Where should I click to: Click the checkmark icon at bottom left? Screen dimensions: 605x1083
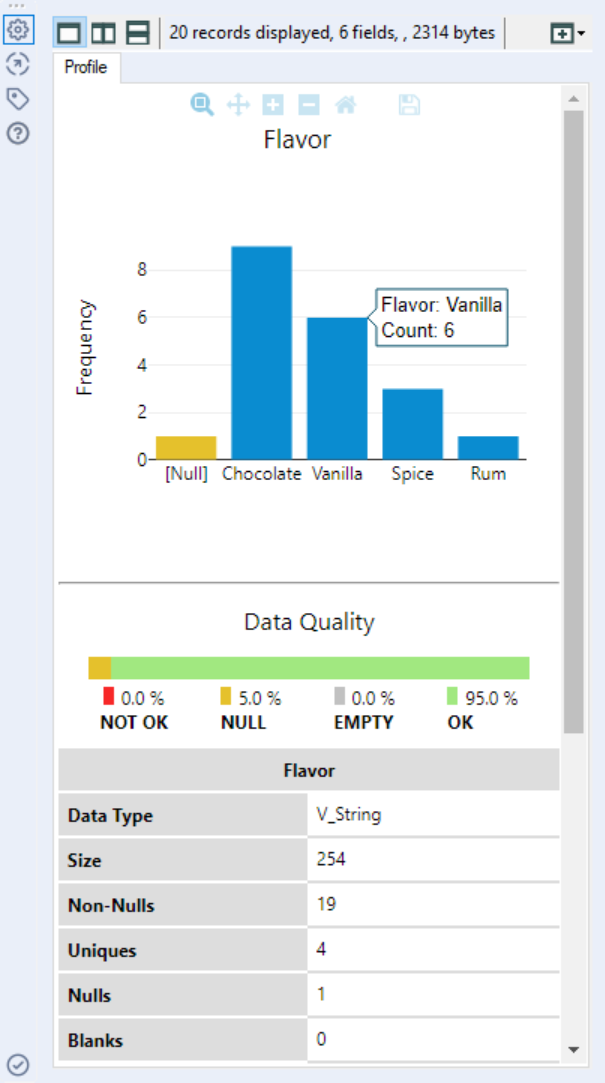[x=17, y=1065]
